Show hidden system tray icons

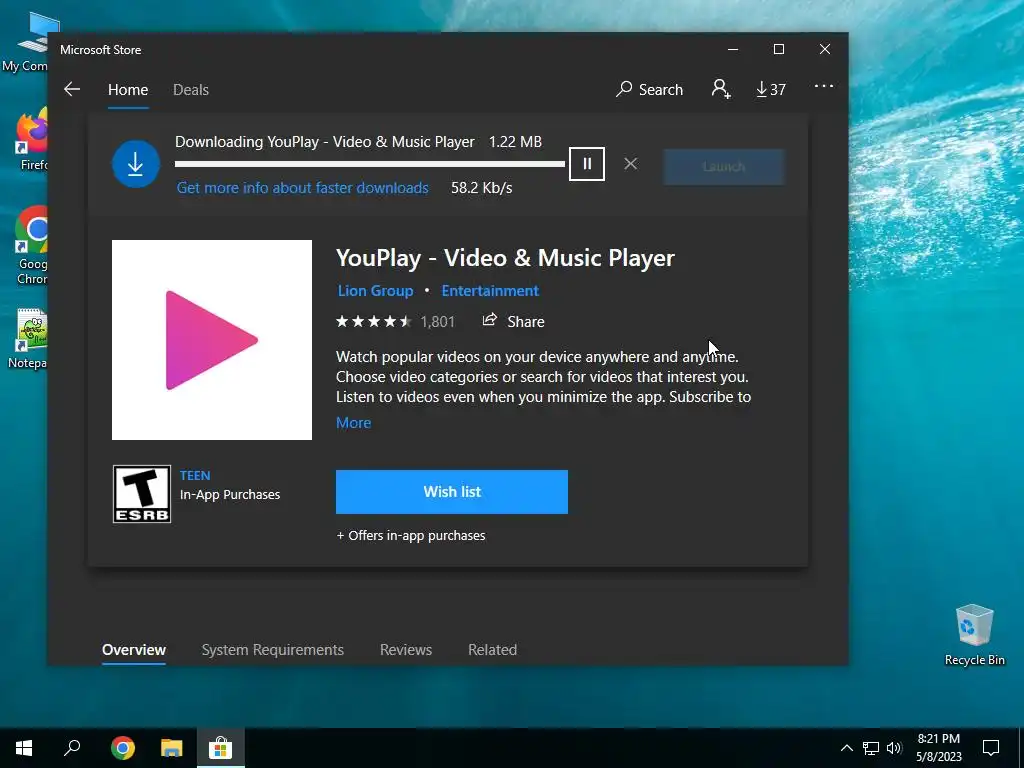coord(846,748)
